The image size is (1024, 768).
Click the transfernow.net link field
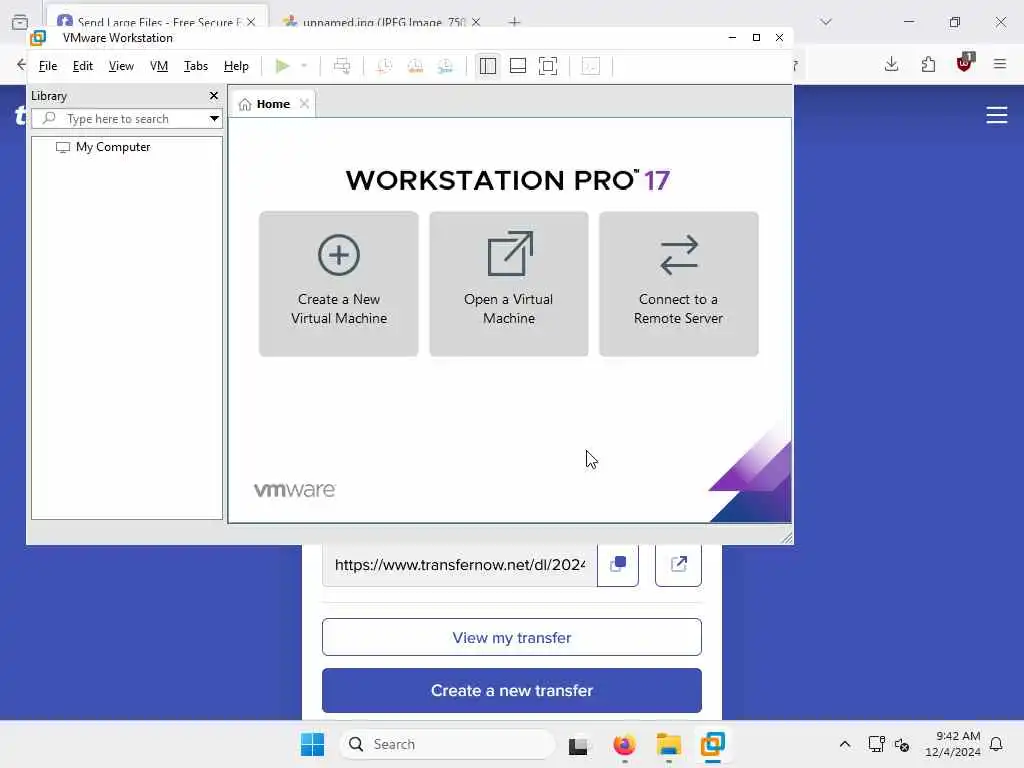(460, 565)
